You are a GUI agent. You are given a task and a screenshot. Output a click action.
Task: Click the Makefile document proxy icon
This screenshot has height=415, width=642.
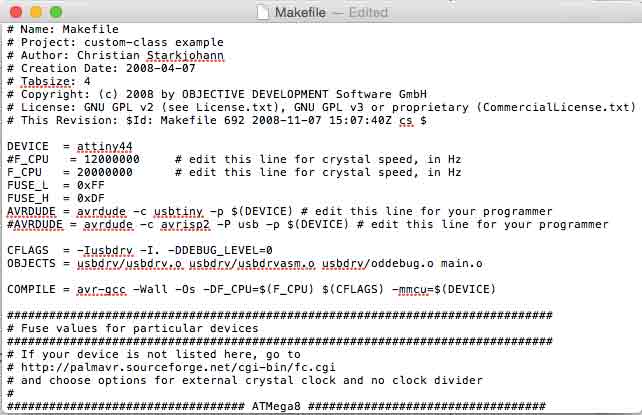[262, 12]
